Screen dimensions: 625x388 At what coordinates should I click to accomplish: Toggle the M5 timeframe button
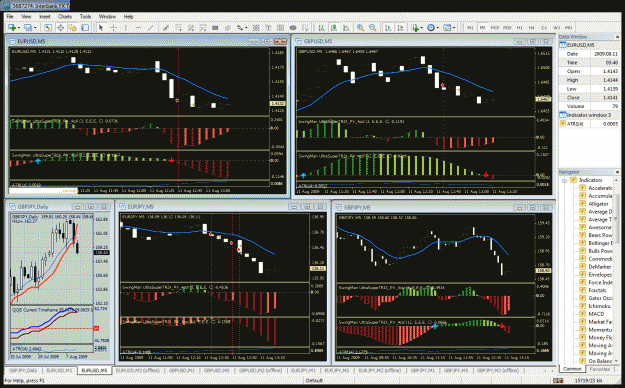(x=482, y=28)
